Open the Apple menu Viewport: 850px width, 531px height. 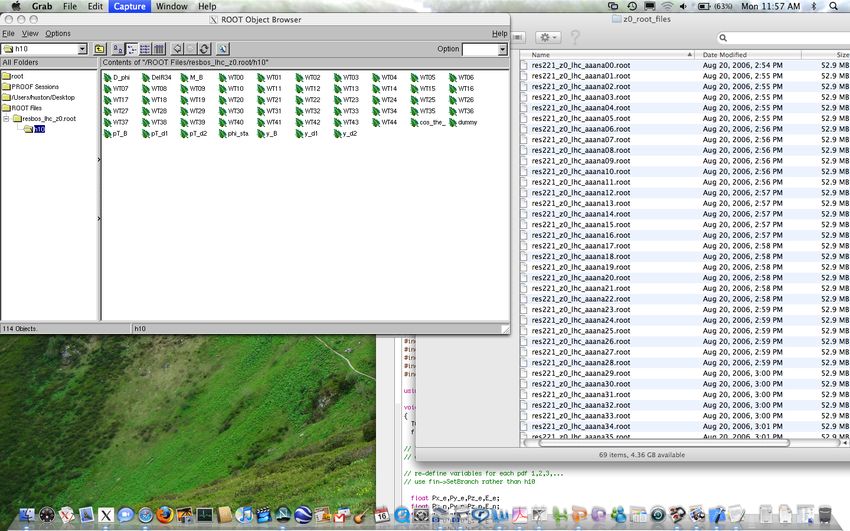coord(16,6)
